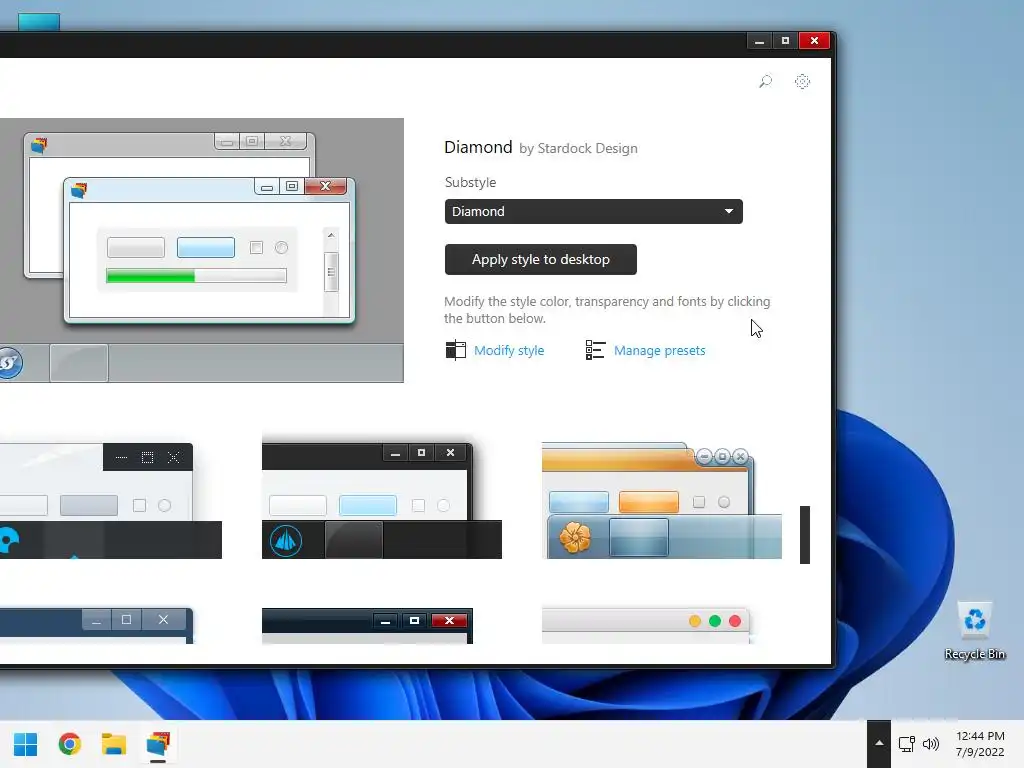Click the WindowBlinds taskbar icon
Viewport: 1024px width, 768px height.
pos(158,744)
